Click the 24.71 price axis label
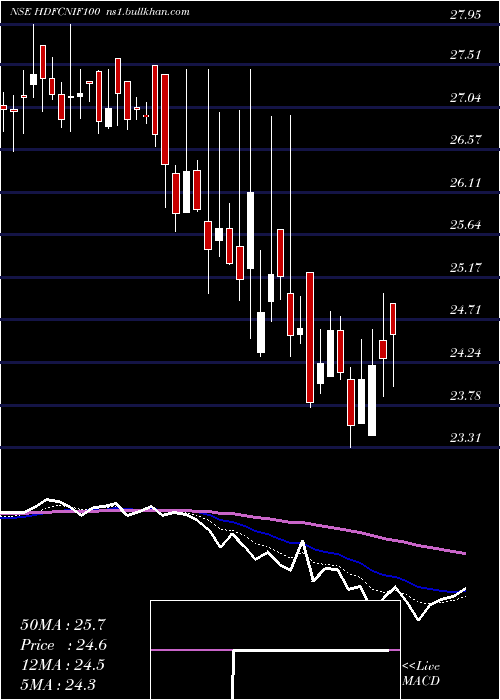The width and height of the screenshot is (500, 700). coord(465,309)
